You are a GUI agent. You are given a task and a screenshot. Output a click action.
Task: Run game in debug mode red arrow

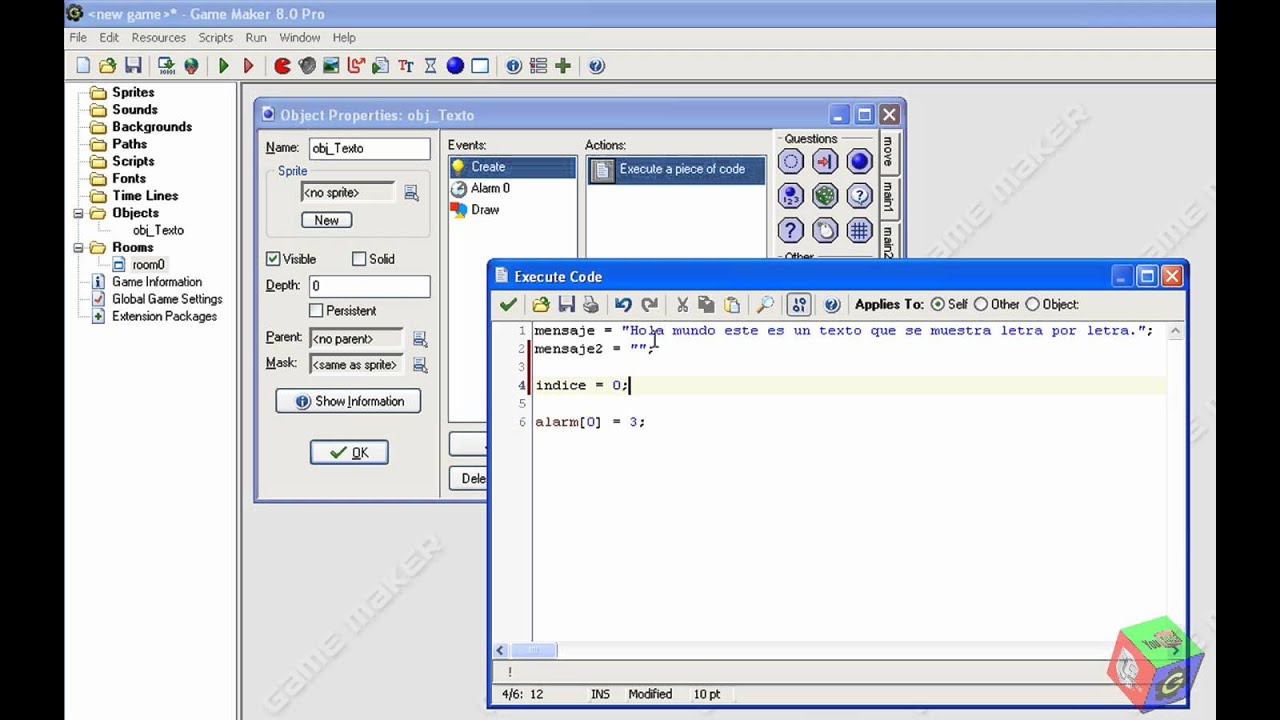pos(249,66)
